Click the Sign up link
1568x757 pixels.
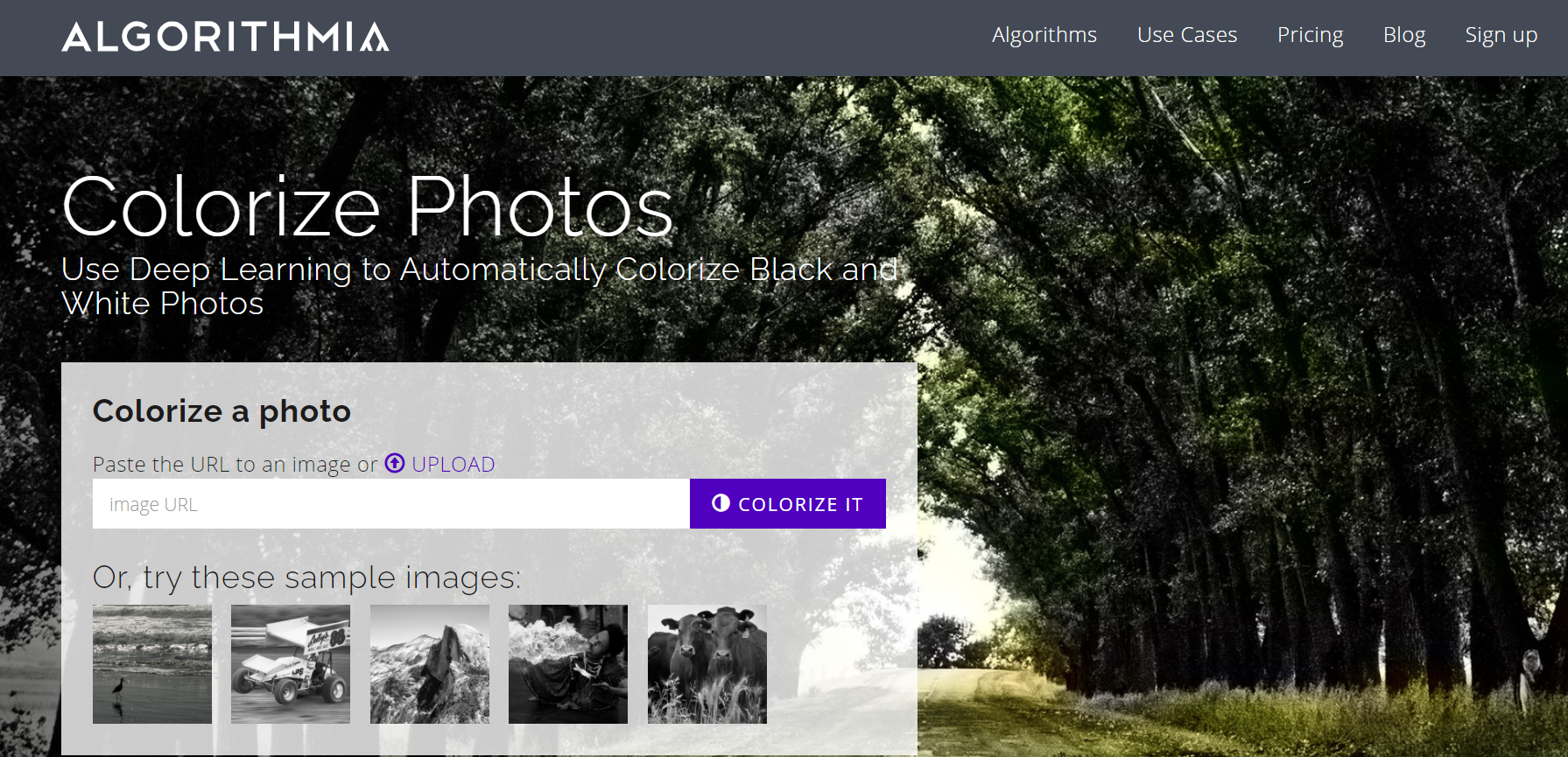[x=1501, y=35]
